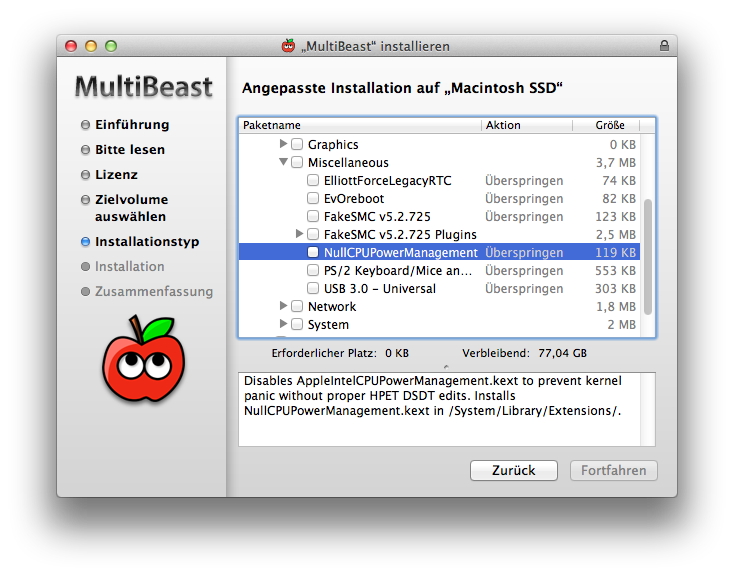Enable FakeSMC v5.2.725 checkbox

click(x=313, y=216)
